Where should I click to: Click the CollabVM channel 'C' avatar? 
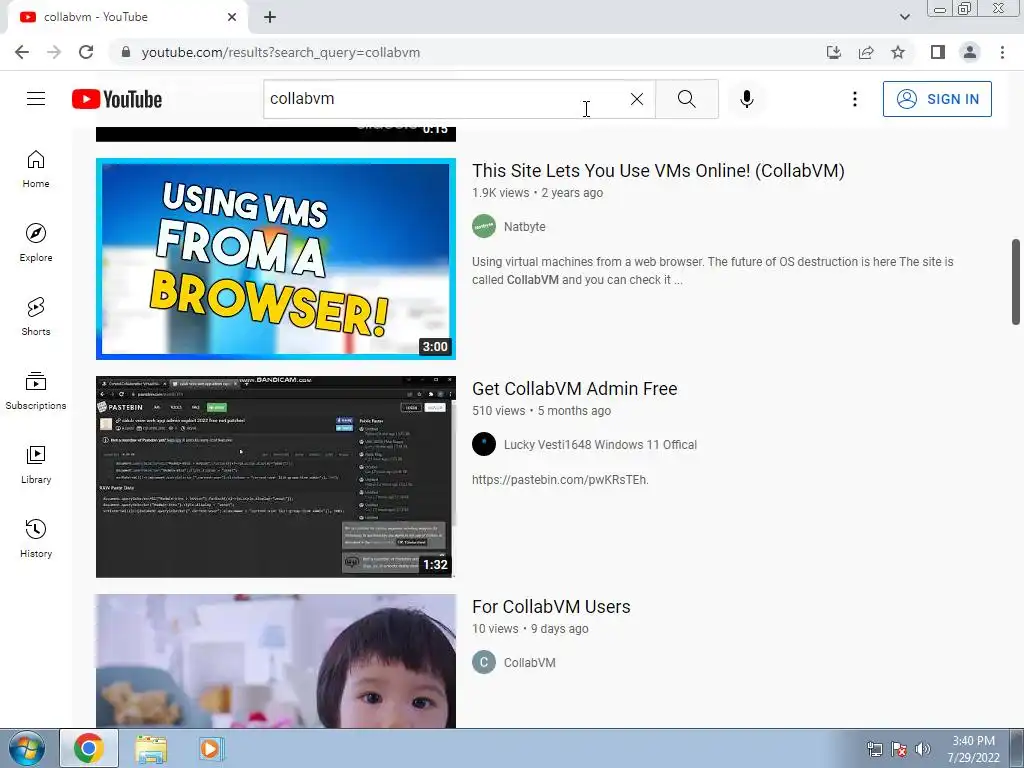[484, 663]
